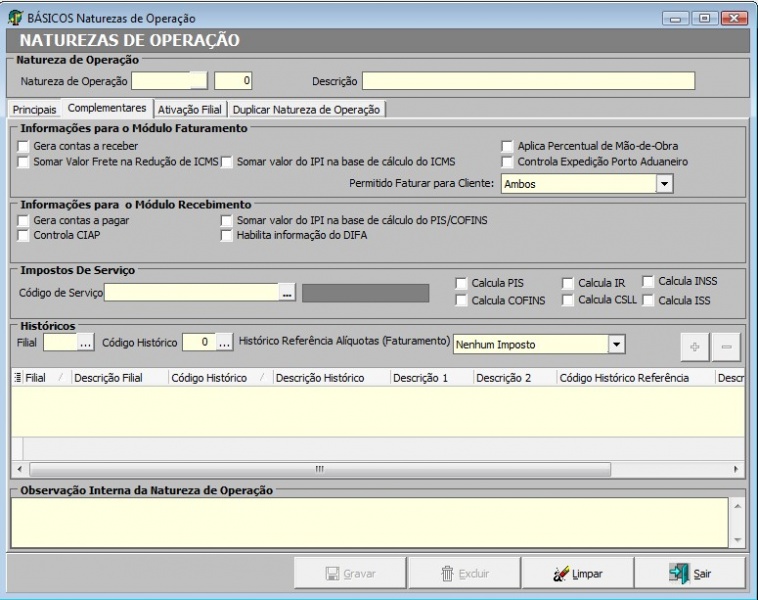The width and height of the screenshot is (758, 600).
Task: Enable Gera contas a receber checkbox
Action: coord(24,146)
